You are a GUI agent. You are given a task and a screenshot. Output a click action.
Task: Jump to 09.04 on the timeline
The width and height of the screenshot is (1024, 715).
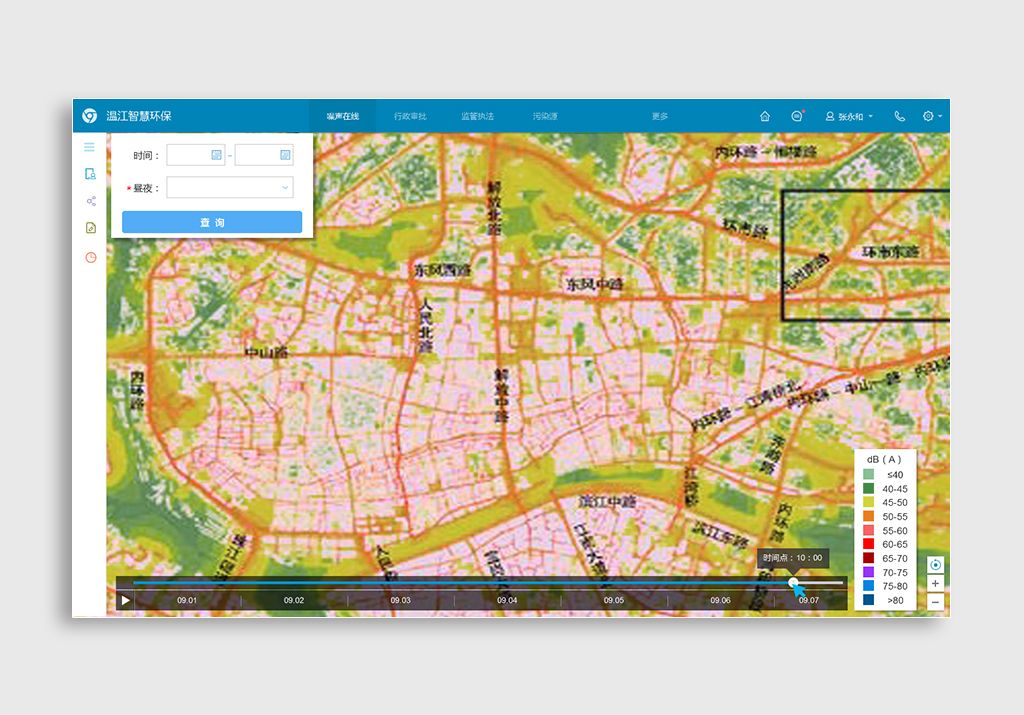click(x=507, y=600)
